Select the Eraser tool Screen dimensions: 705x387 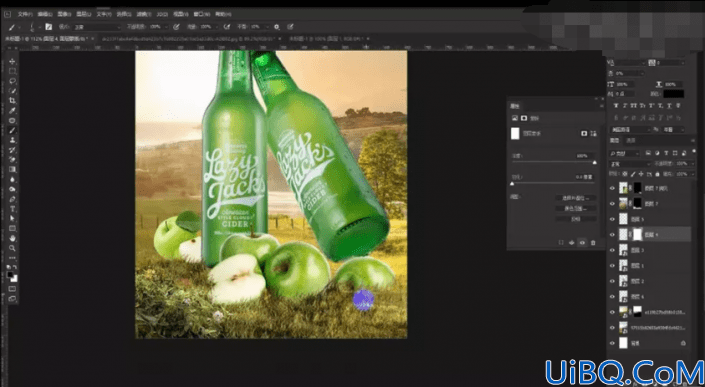[x=13, y=160]
